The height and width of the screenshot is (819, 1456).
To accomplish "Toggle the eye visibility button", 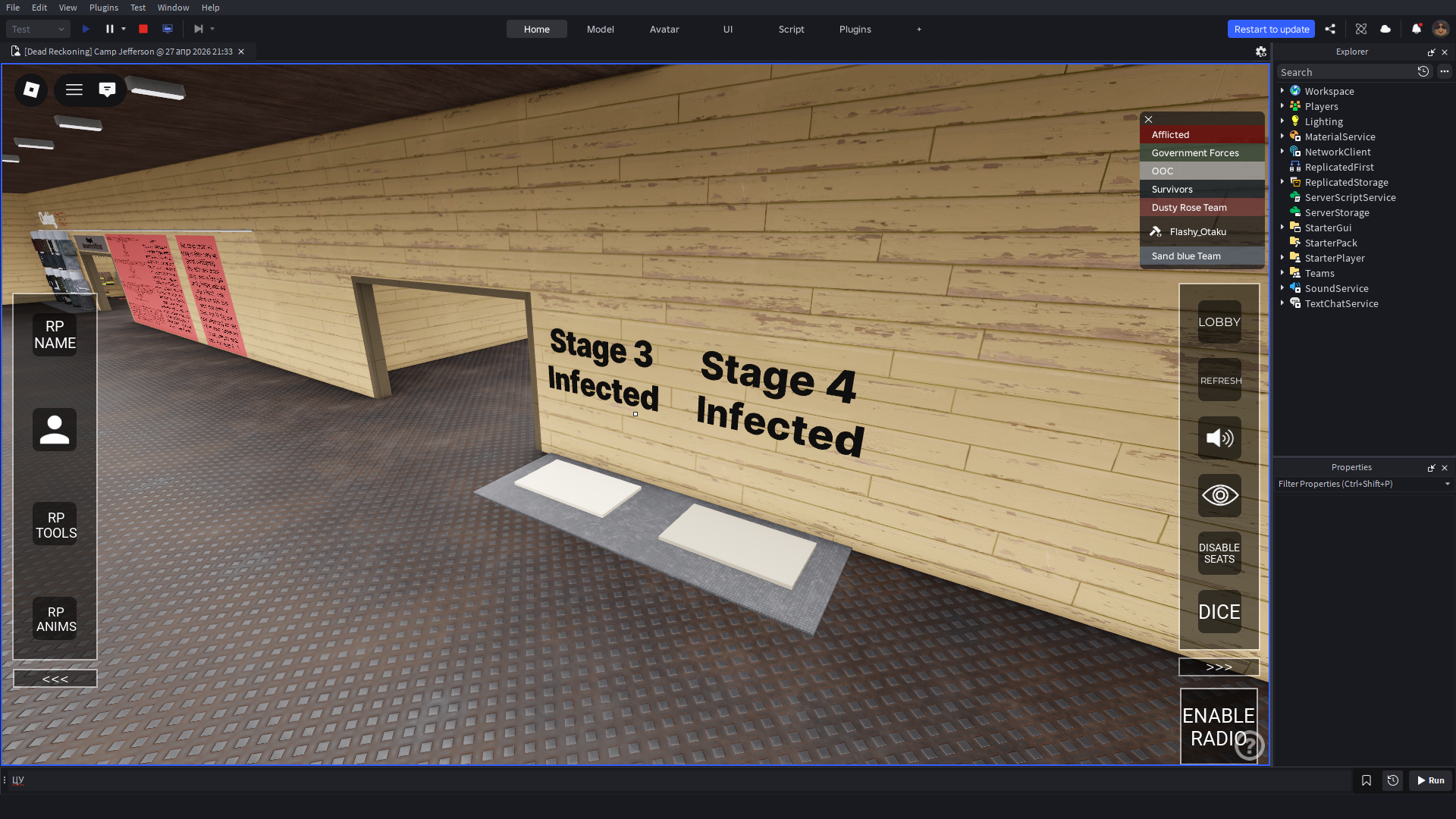I will tap(1219, 495).
